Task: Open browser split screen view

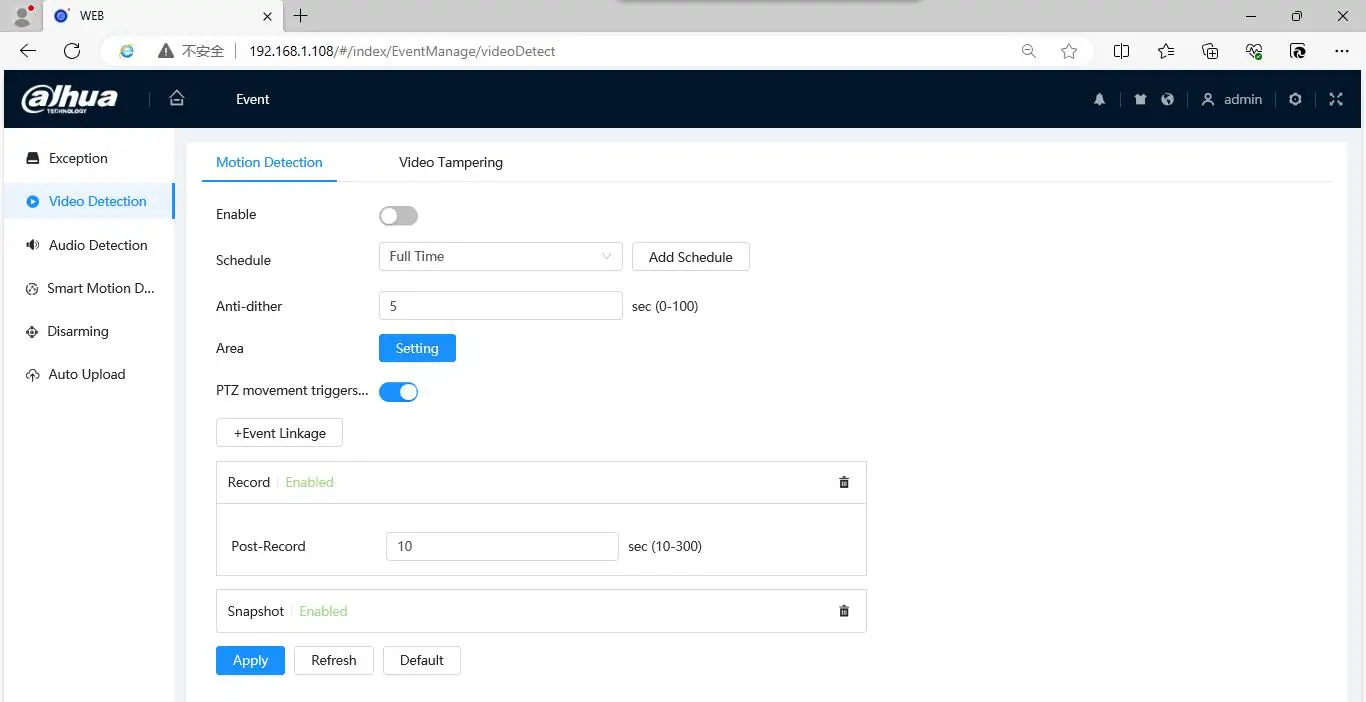Action: pyautogui.click(x=1121, y=51)
